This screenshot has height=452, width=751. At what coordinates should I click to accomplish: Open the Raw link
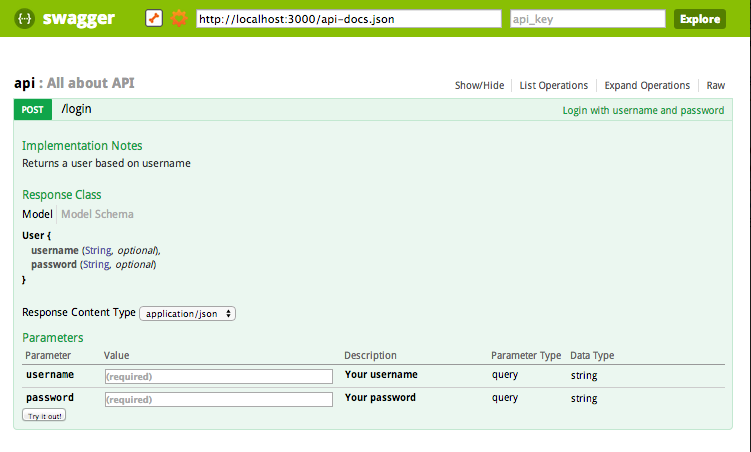tap(716, 85)
